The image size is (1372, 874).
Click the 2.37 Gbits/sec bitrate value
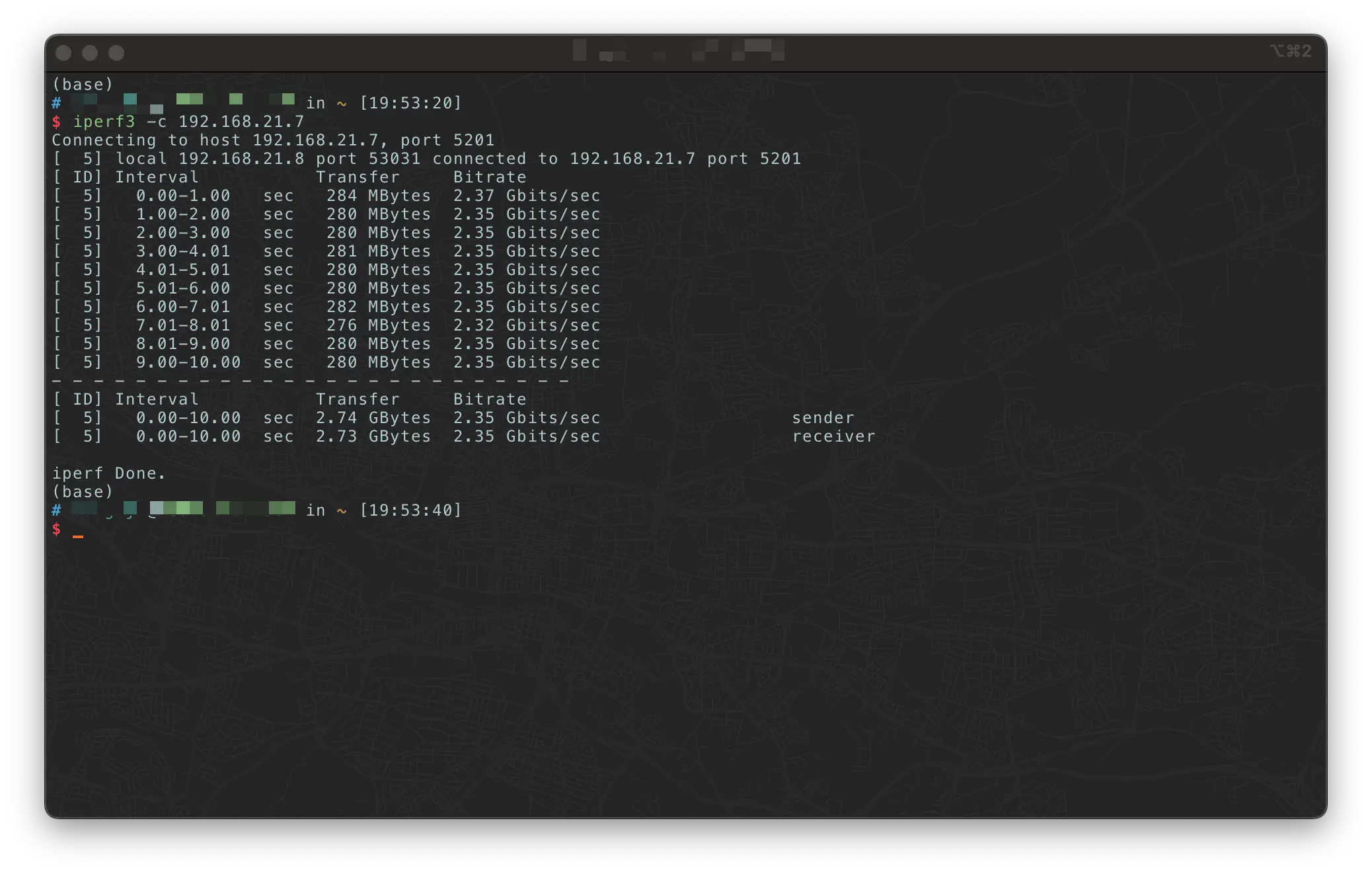pyautogui.click(x=526, y=196)
